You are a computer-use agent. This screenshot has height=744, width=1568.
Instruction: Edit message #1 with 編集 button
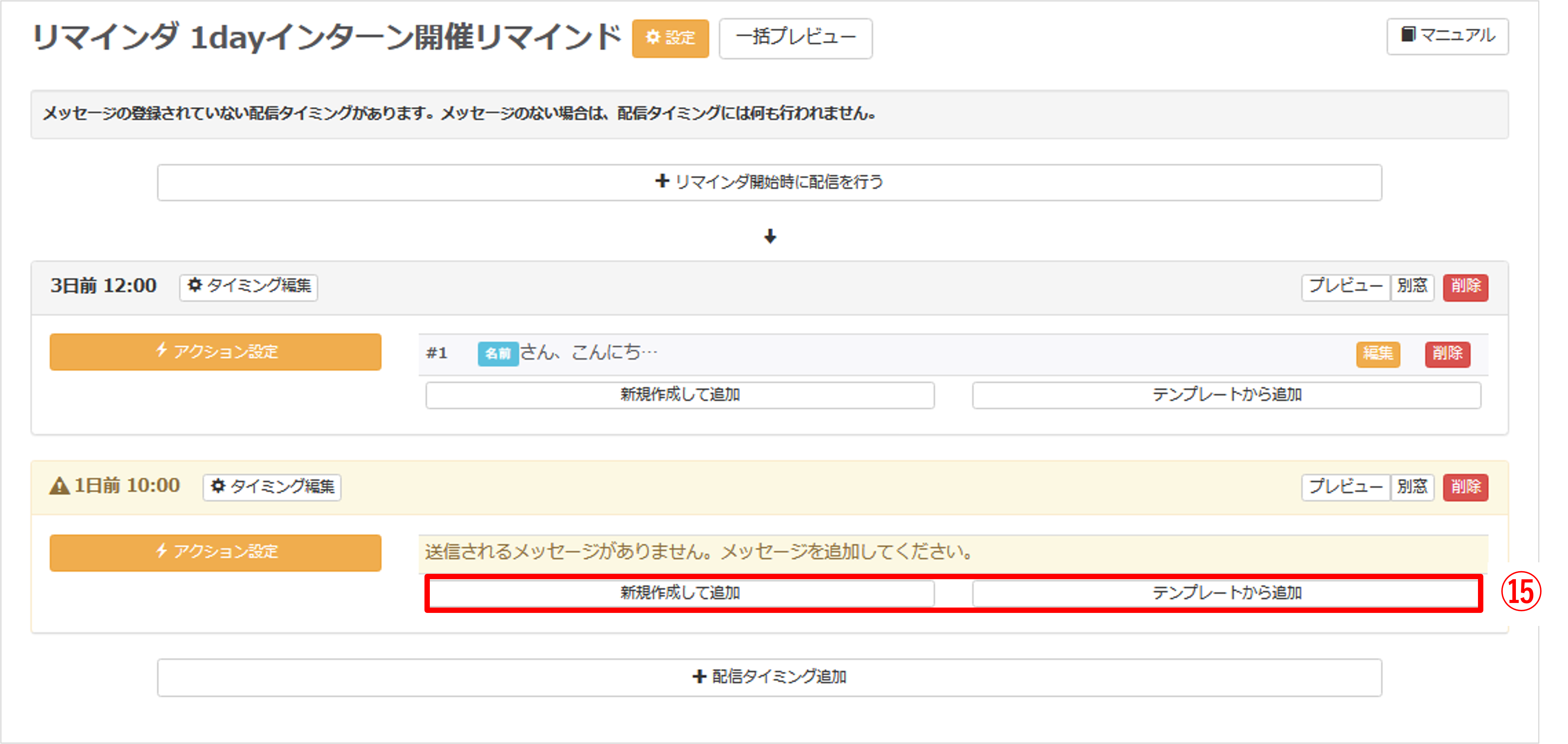click(x=1378, y=354)
